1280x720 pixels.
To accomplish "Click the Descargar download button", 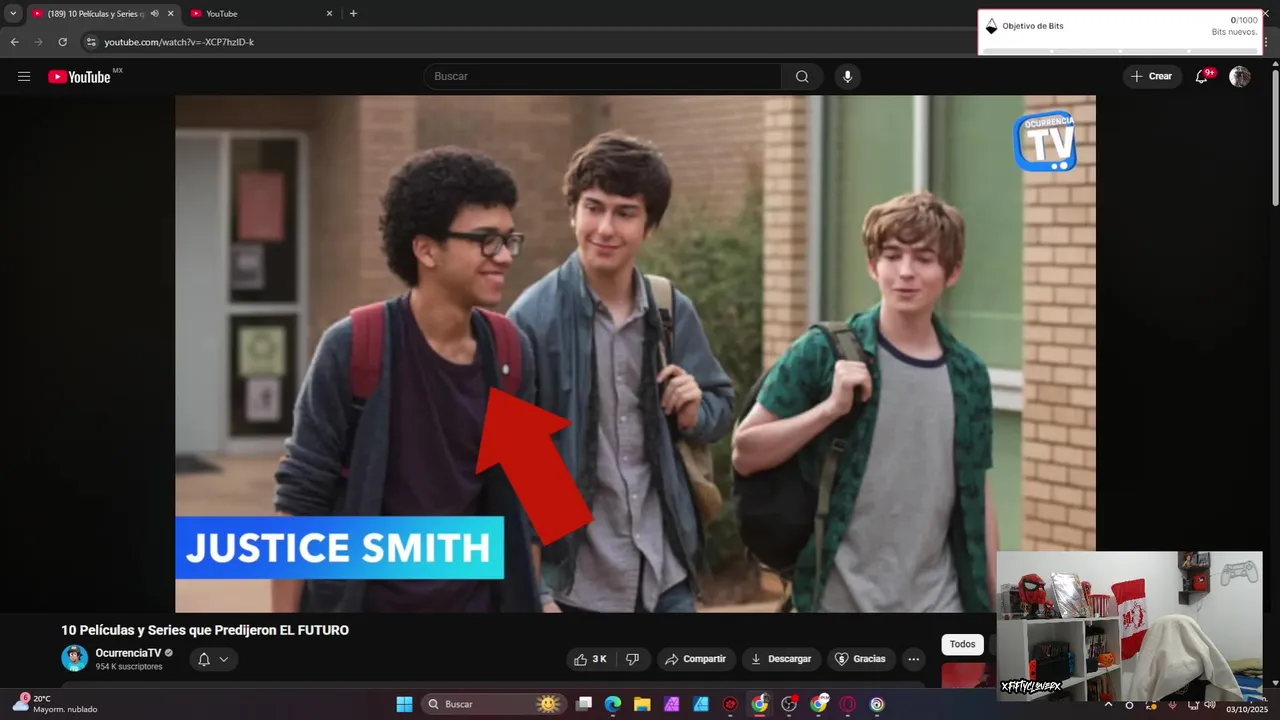I will 781,659.
